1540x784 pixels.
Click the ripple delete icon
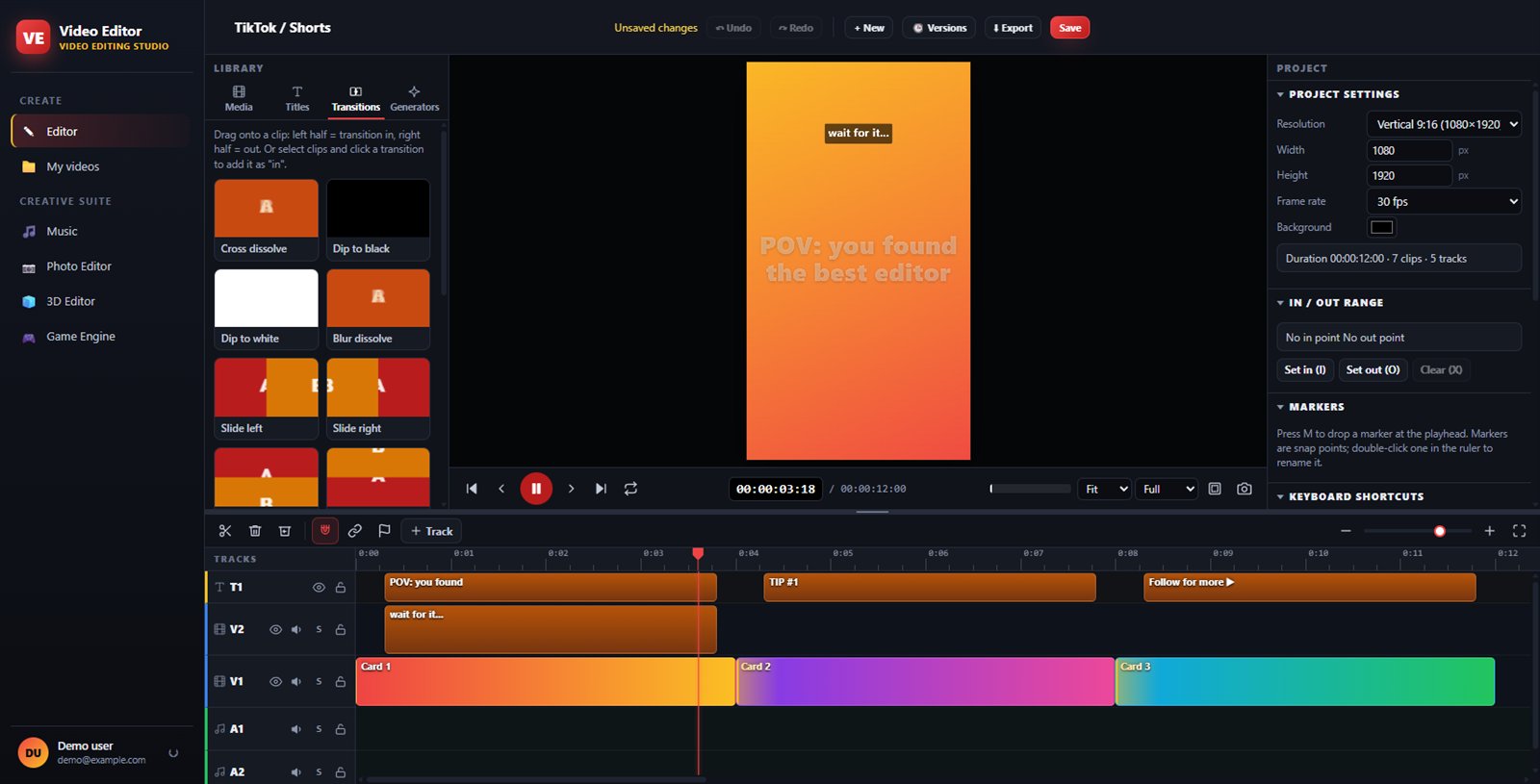pos(285,531)
